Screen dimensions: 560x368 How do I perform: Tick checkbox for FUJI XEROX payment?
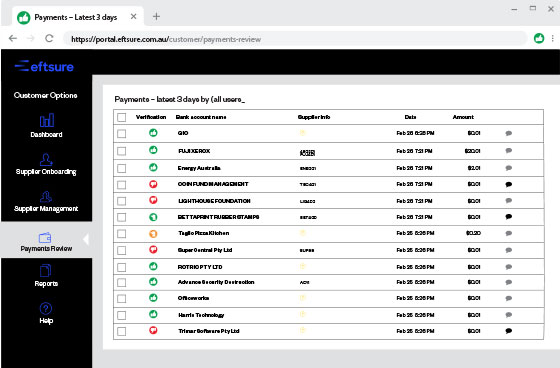click(121, 151)
